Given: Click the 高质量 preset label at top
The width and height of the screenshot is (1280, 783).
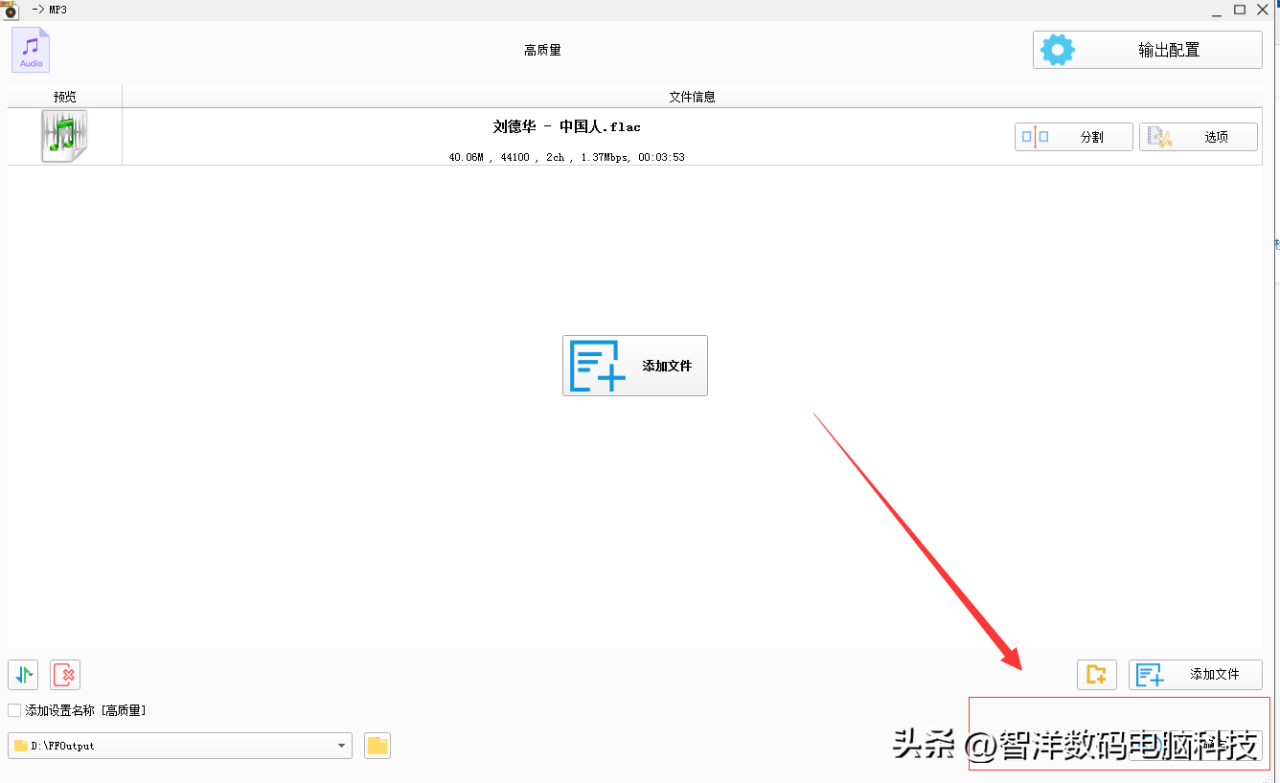Looking at the screenshot, I should [x=542, y=48].
